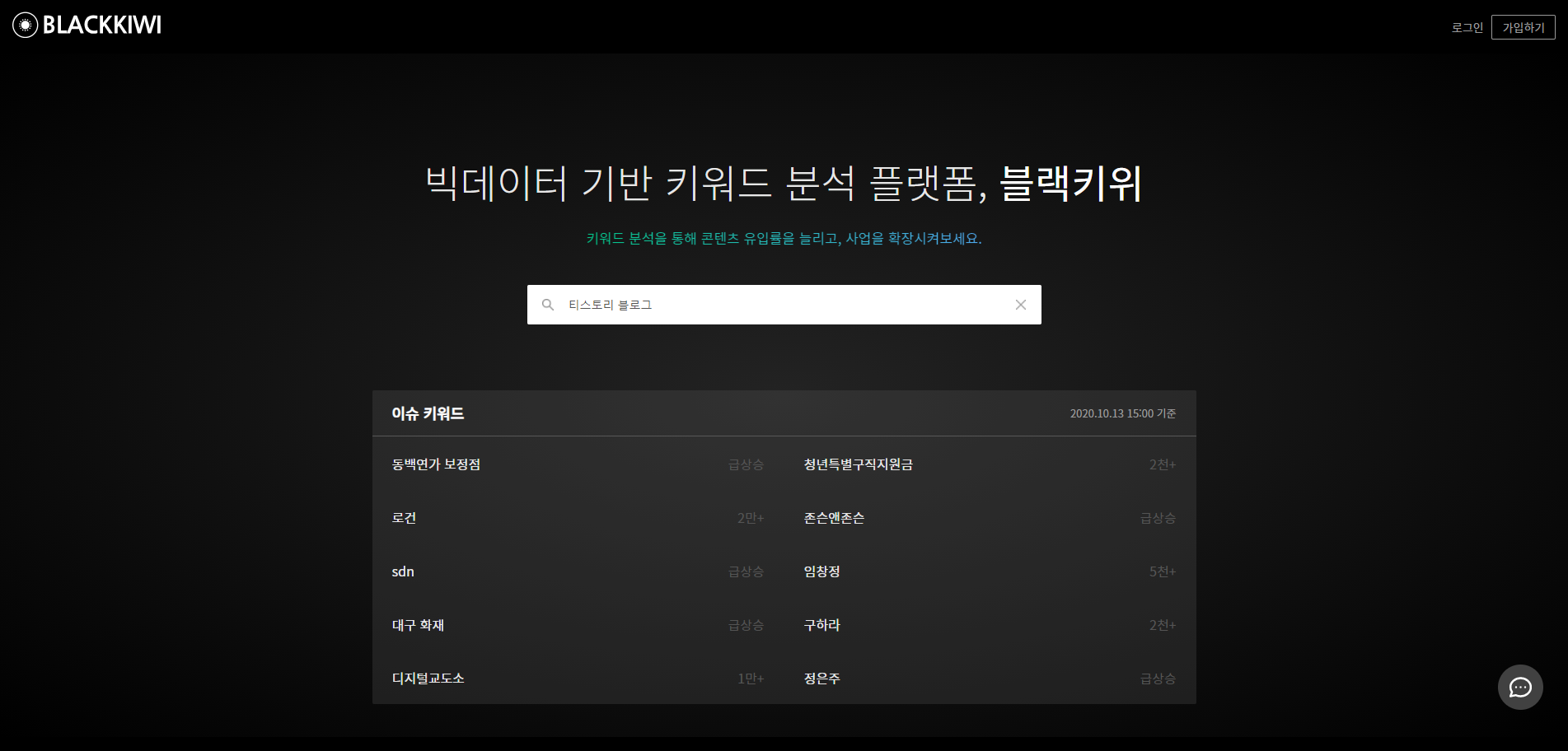Click the 2천+ count for 구하라
The height and width of the screenshot is (751, 1568).
[x=1163, y=625]
